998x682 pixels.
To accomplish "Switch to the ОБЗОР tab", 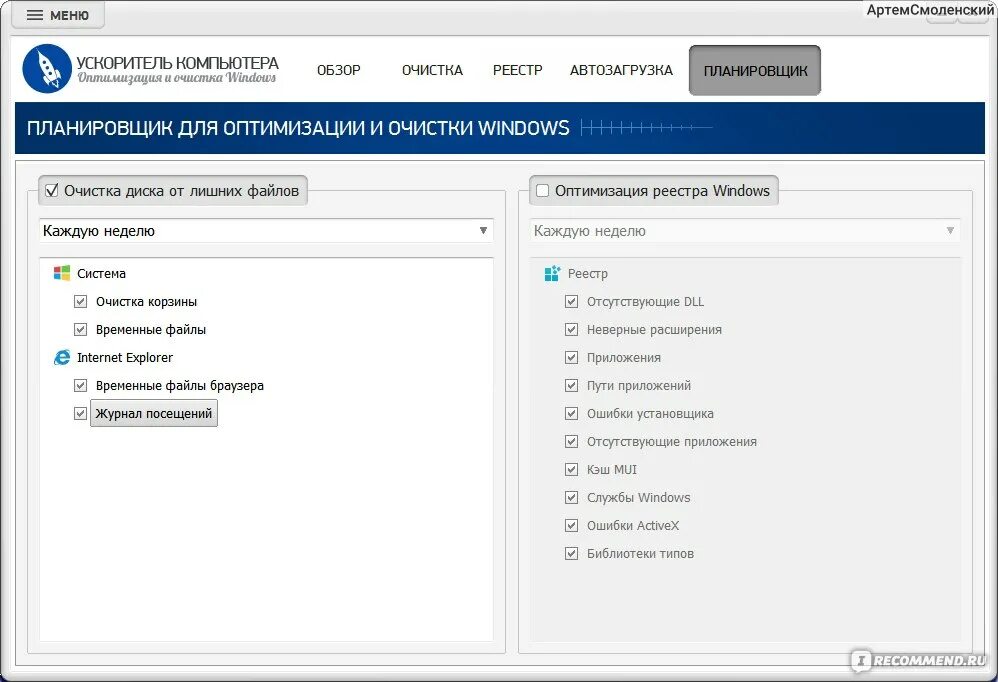I will pos(339,70).
